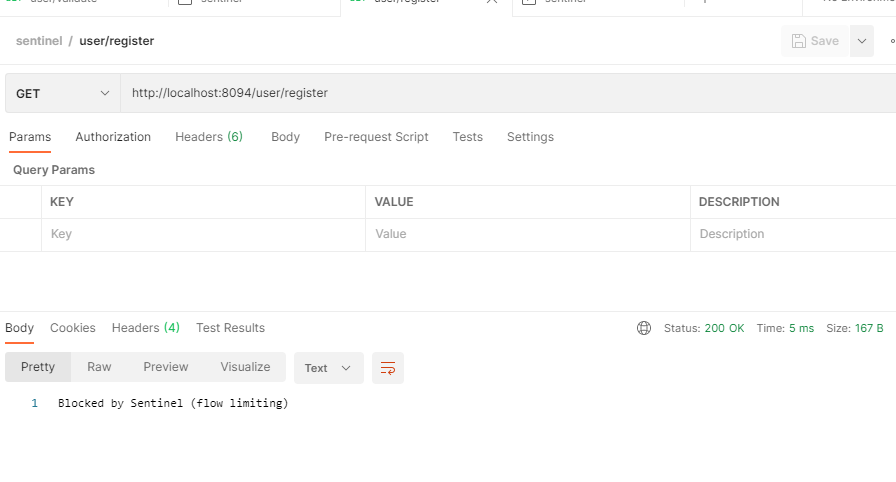This screenshot has height=482, width=896.
Task: Switch to Visualize response view
Action: 245,367
